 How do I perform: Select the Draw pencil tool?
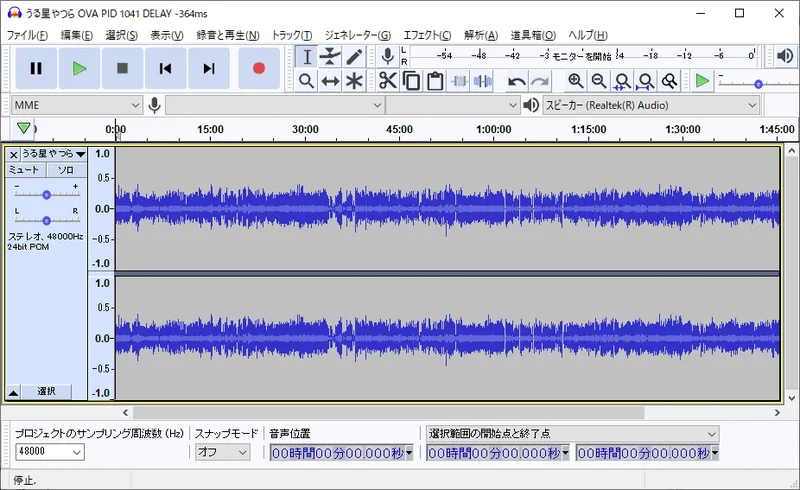point(354,57)
